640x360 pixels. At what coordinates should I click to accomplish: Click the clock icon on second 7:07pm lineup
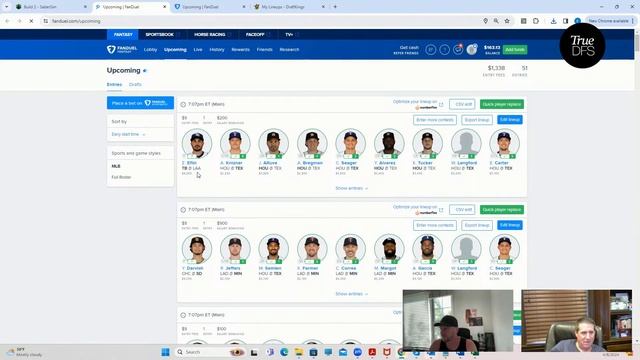[x=183, y=210]
